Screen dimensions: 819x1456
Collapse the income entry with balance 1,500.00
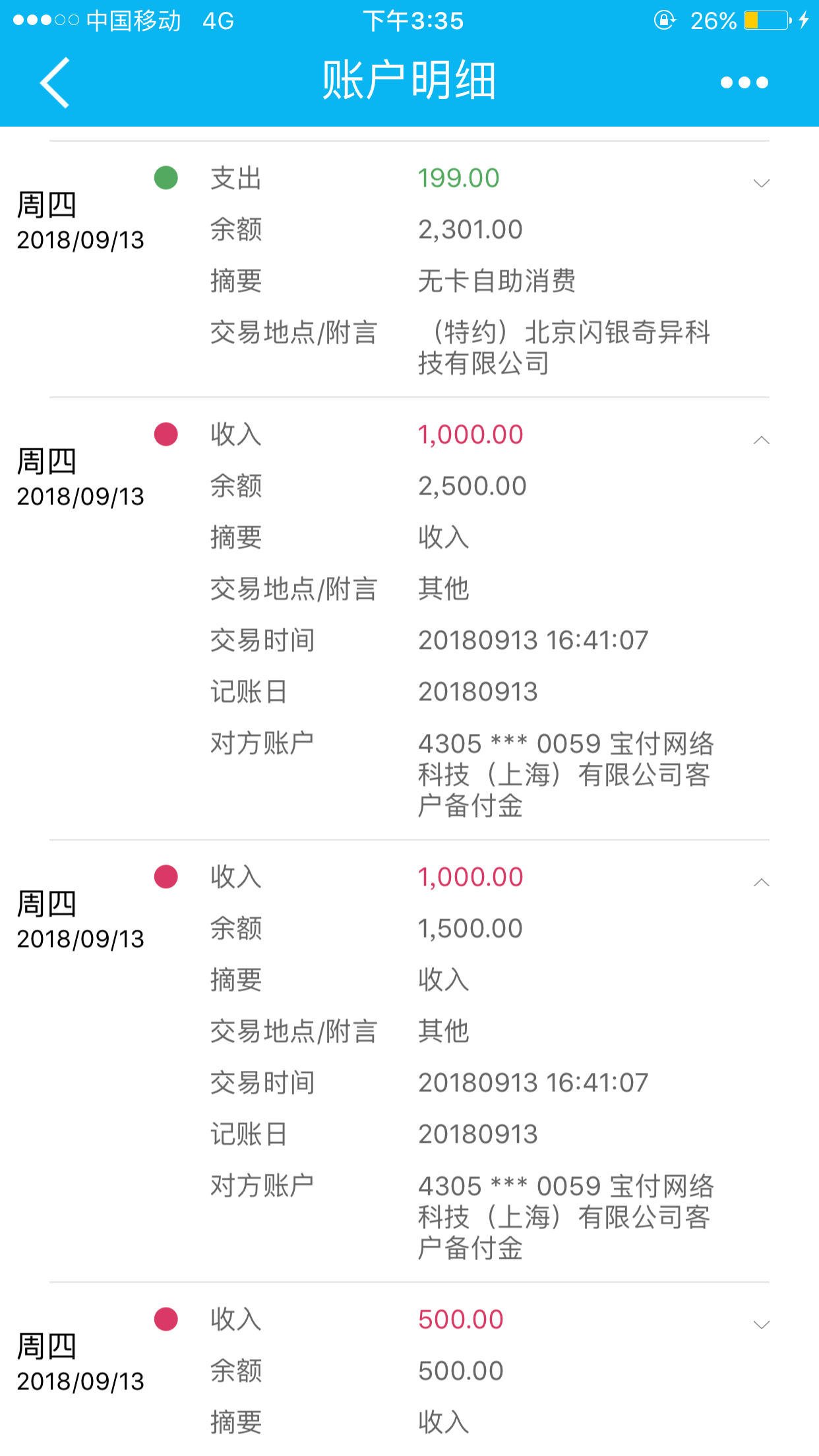coord(761,882)
